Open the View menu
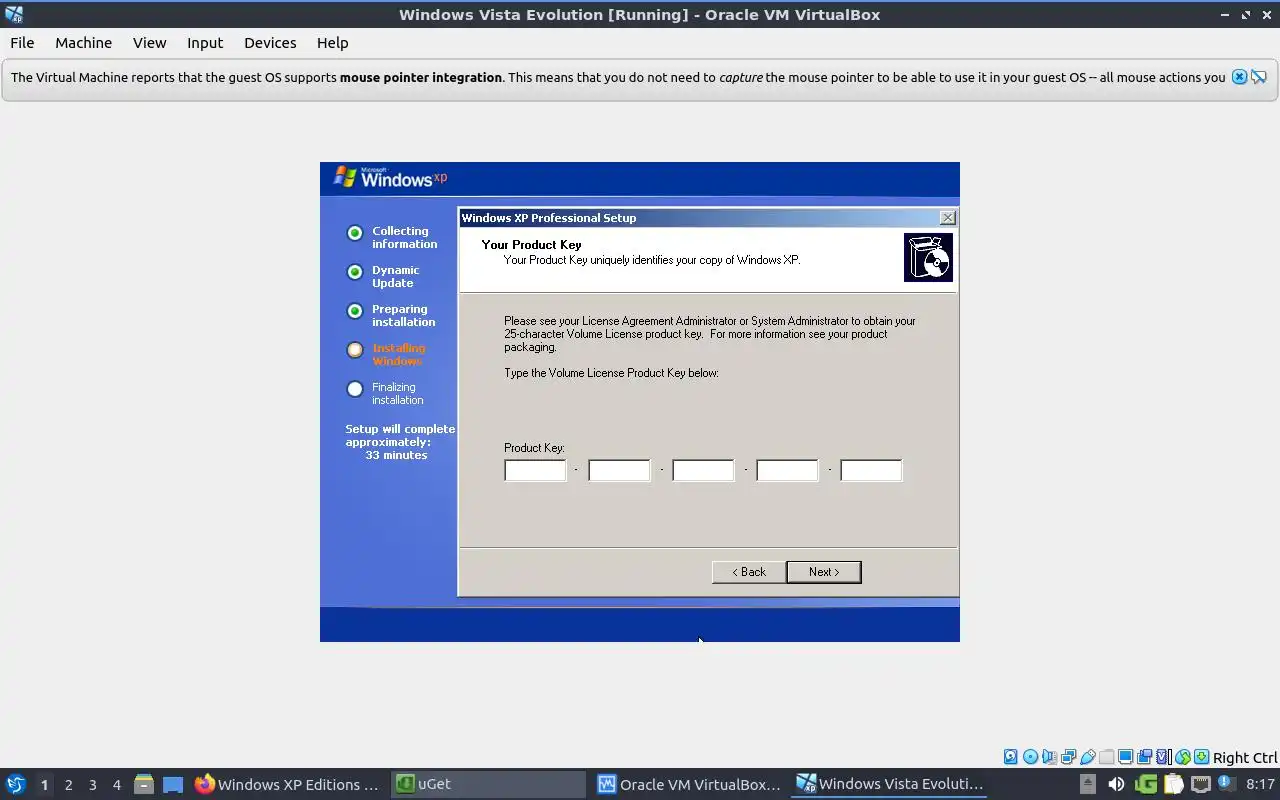This screenshot has height=800, width=1280. 149,42
